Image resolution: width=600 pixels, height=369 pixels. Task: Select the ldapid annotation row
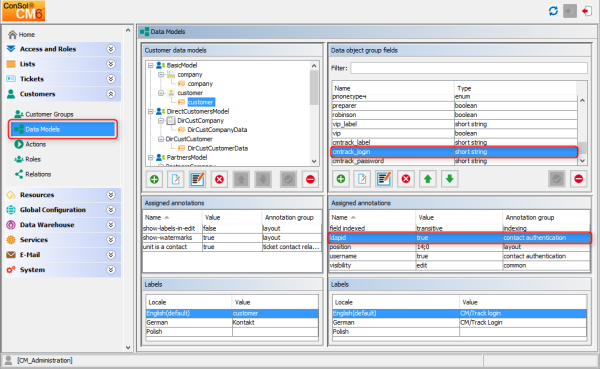[460, 238]
